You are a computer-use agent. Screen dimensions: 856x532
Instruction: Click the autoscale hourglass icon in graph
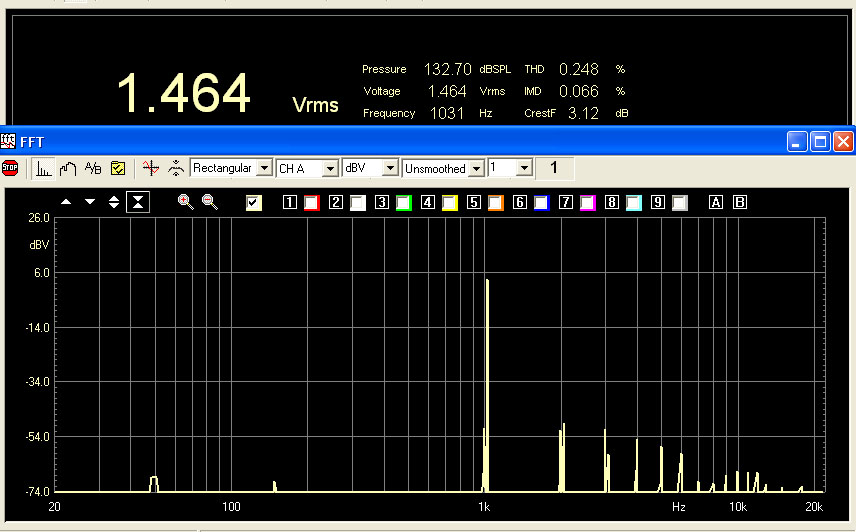click(x=138, y=202)
